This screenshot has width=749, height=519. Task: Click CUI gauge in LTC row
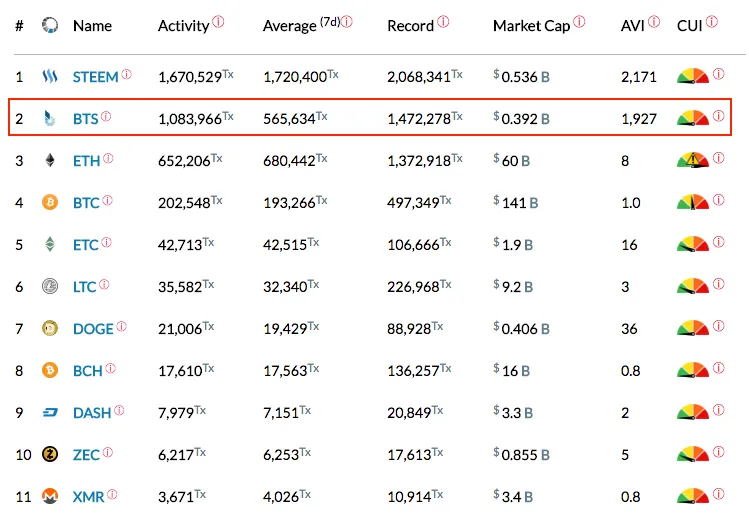tap(693, 286)
